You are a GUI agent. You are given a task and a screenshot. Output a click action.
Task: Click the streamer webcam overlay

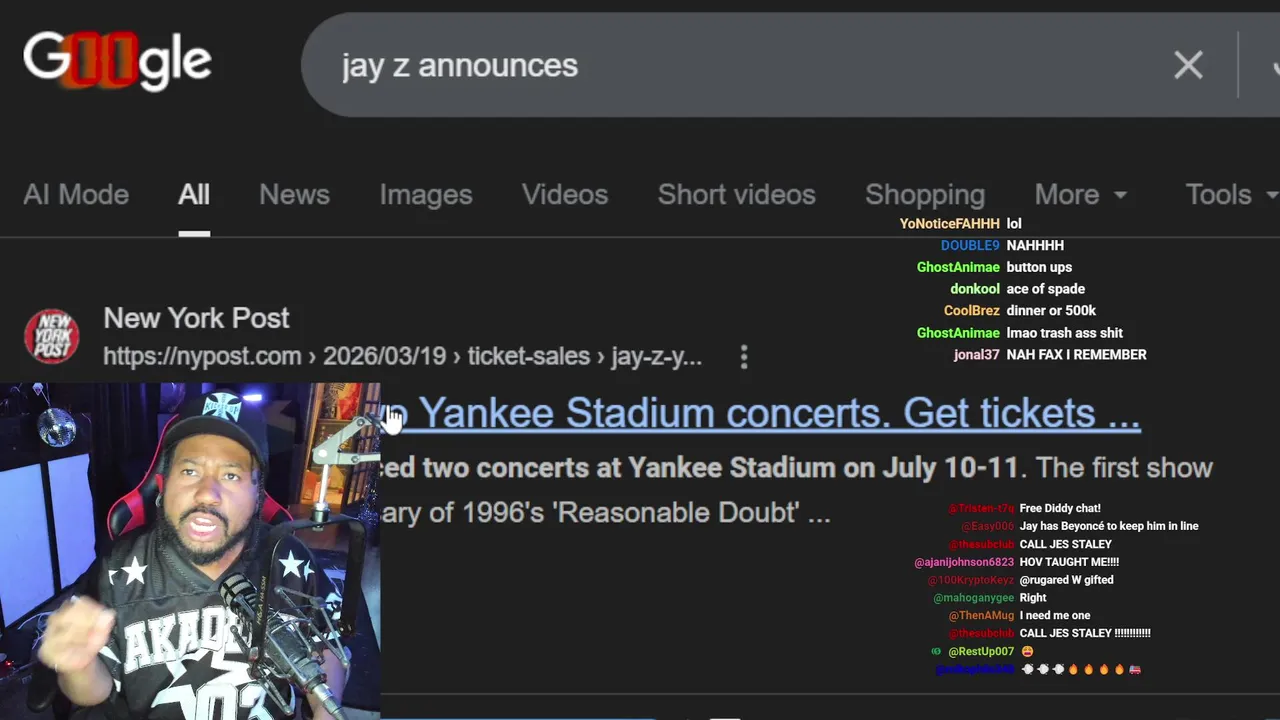click(x=190, y=551)
